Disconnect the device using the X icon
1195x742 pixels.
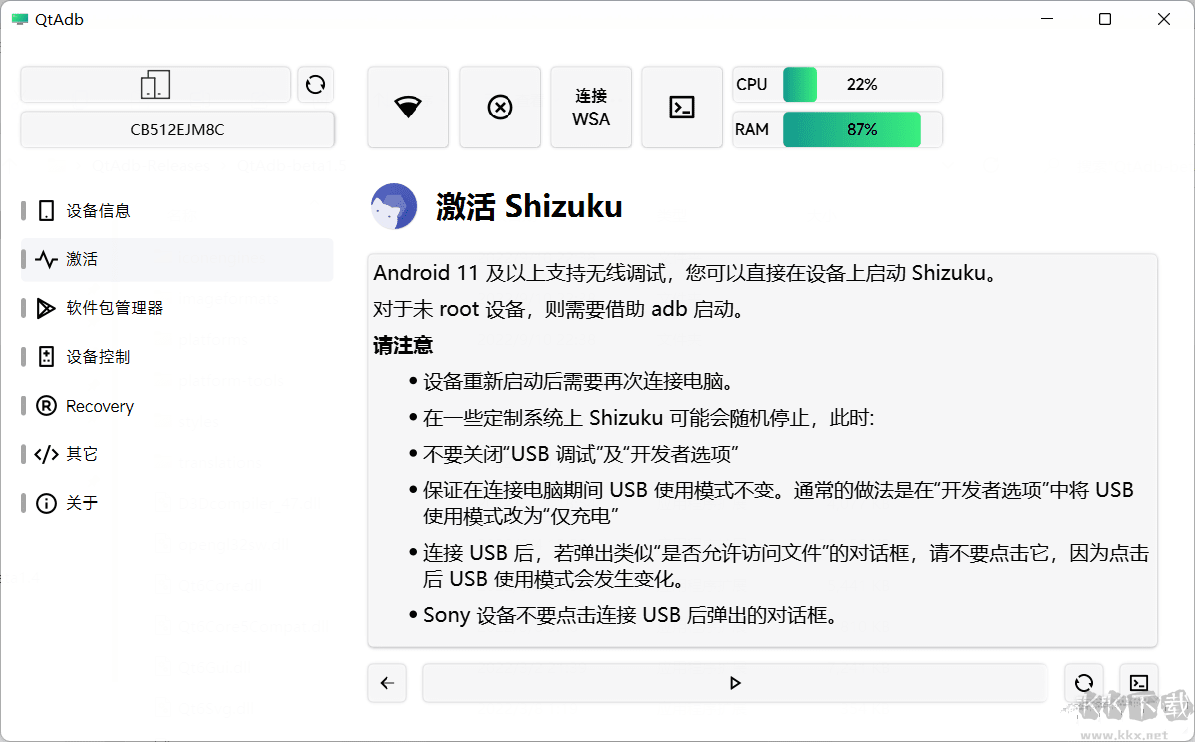(x=499, y=106)
